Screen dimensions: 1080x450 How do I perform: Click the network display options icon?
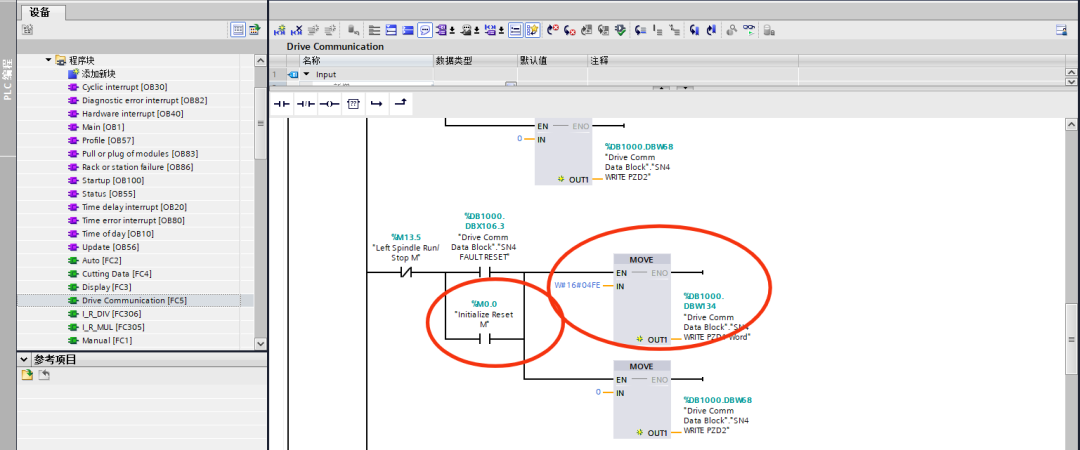click(x=490, y=30)
